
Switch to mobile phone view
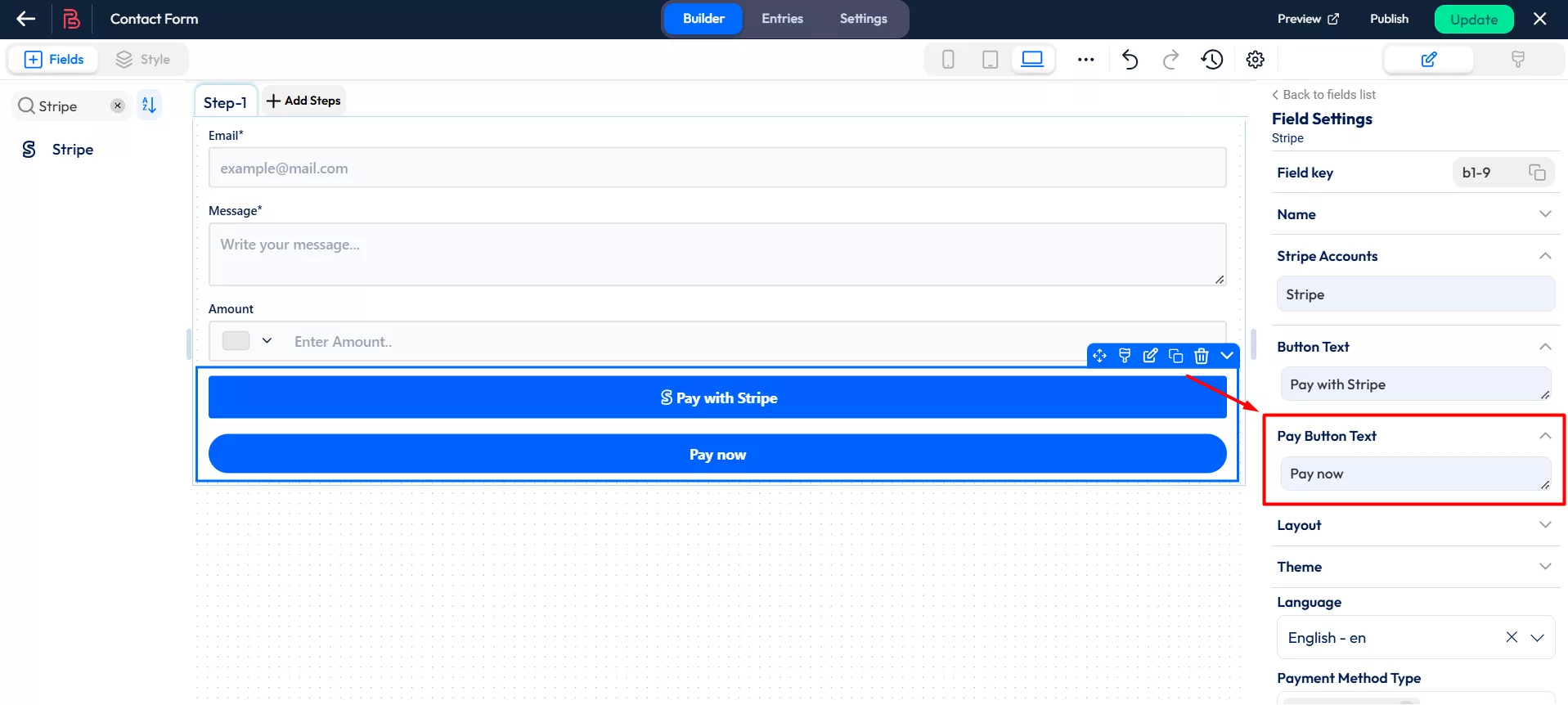[948, 60]
